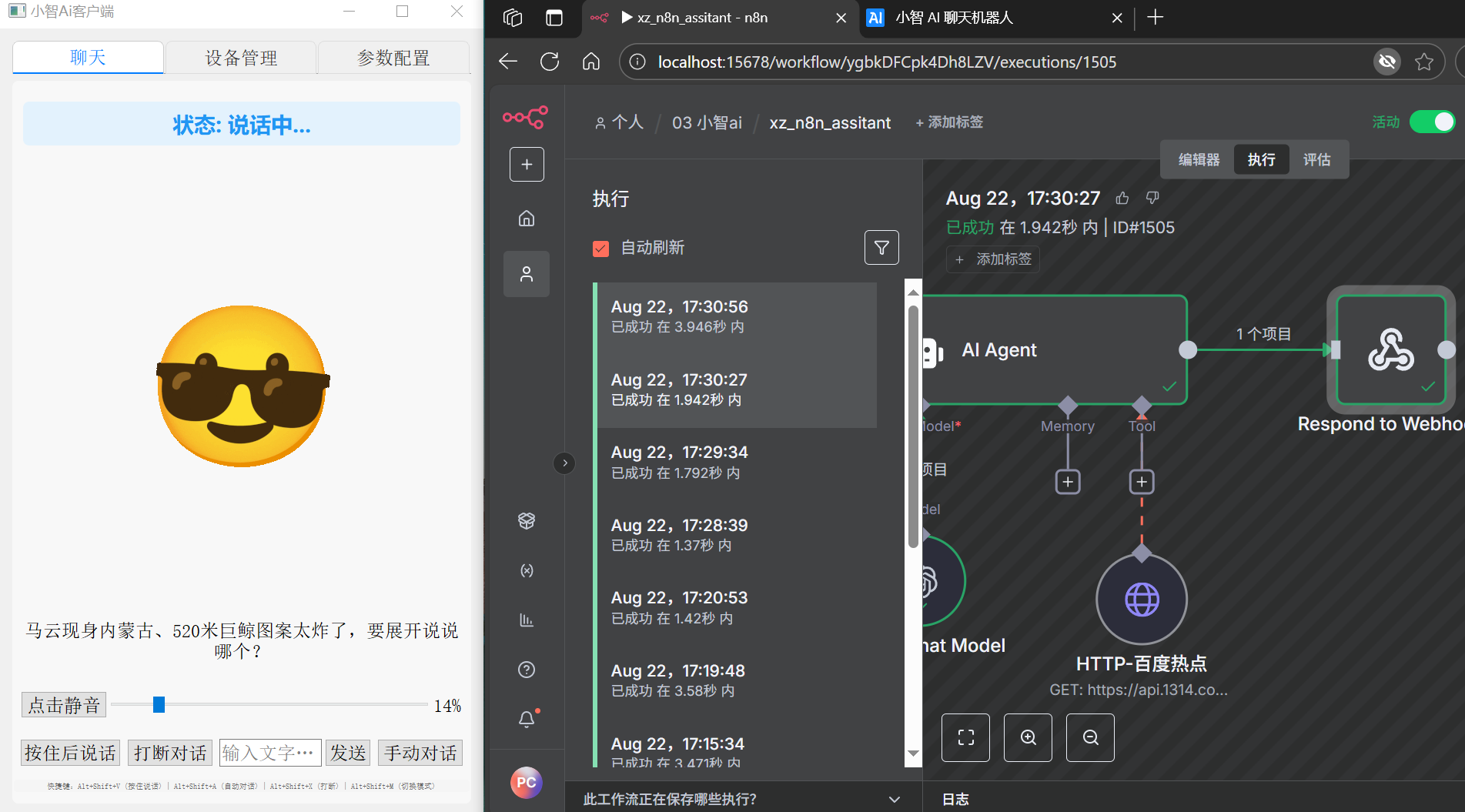Click 添加标签 next to workflow name
The image size is (1465, 812).
coord(949,122)
